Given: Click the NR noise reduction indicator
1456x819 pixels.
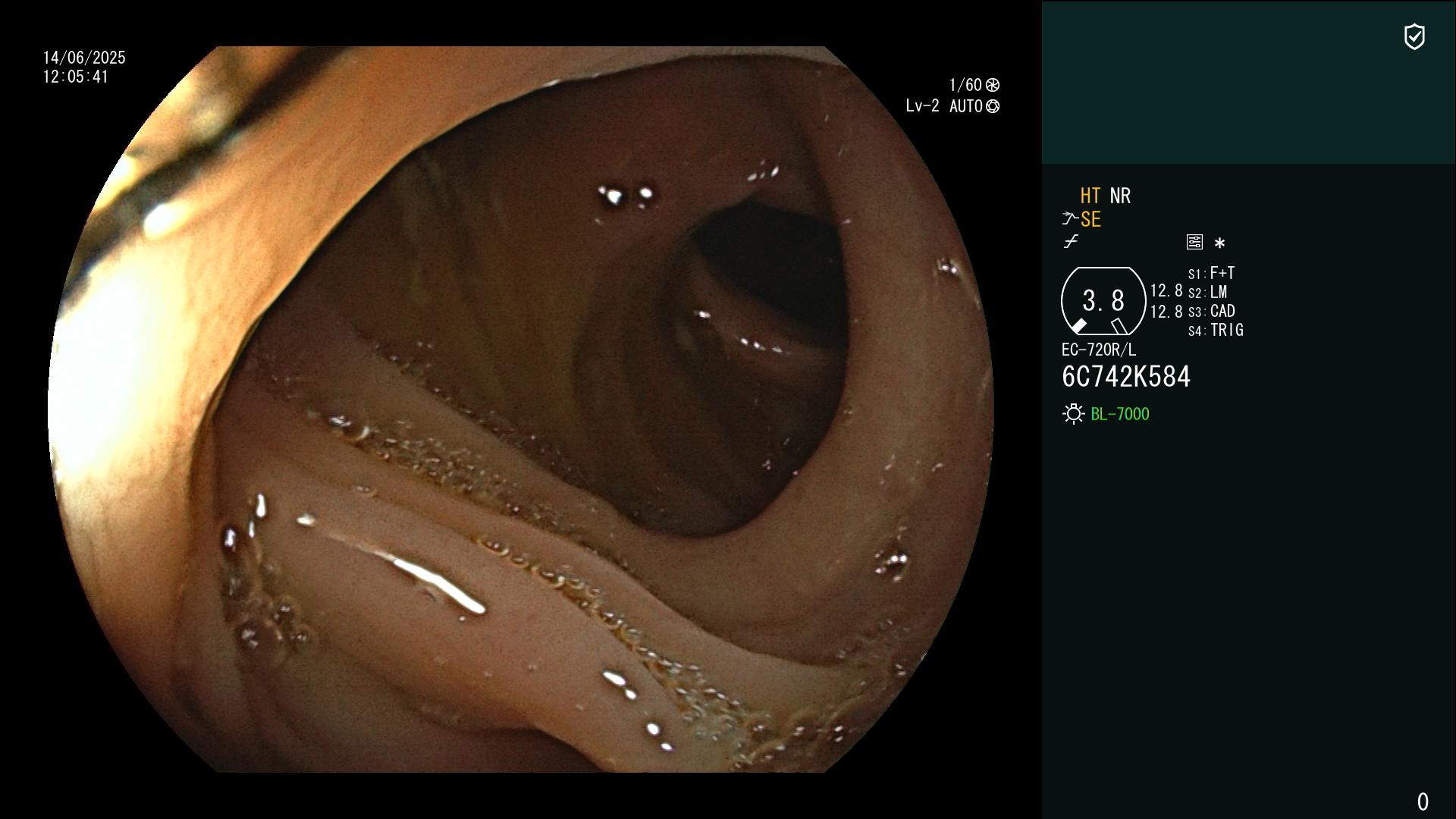Looking at the screenshot, I should tap(1120, 196).
